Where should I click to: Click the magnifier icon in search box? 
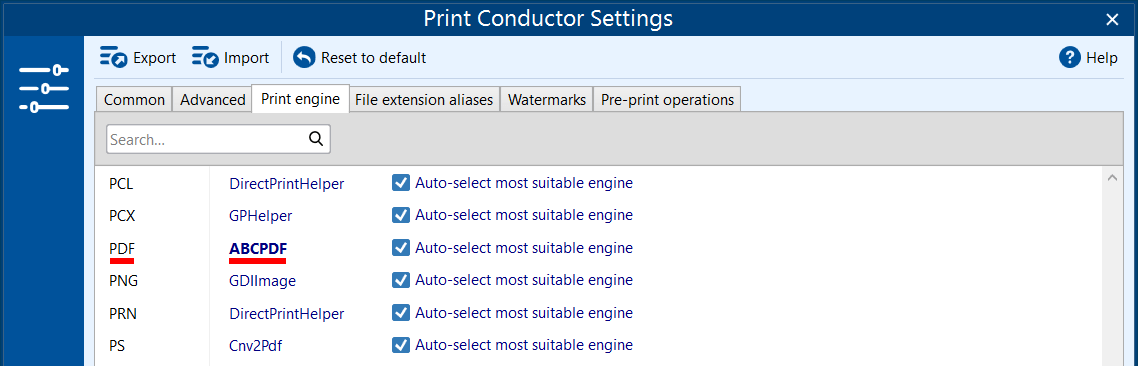[316, 139]
